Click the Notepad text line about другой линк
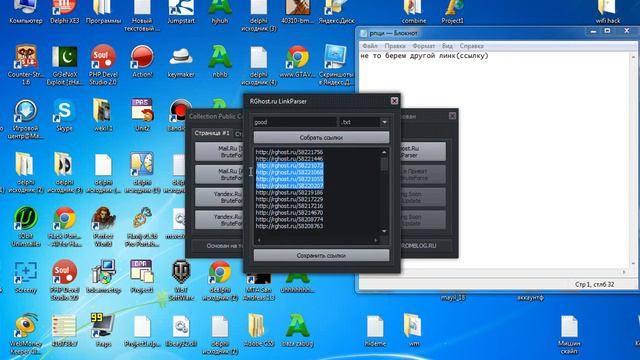 click(x=424, y=56)
